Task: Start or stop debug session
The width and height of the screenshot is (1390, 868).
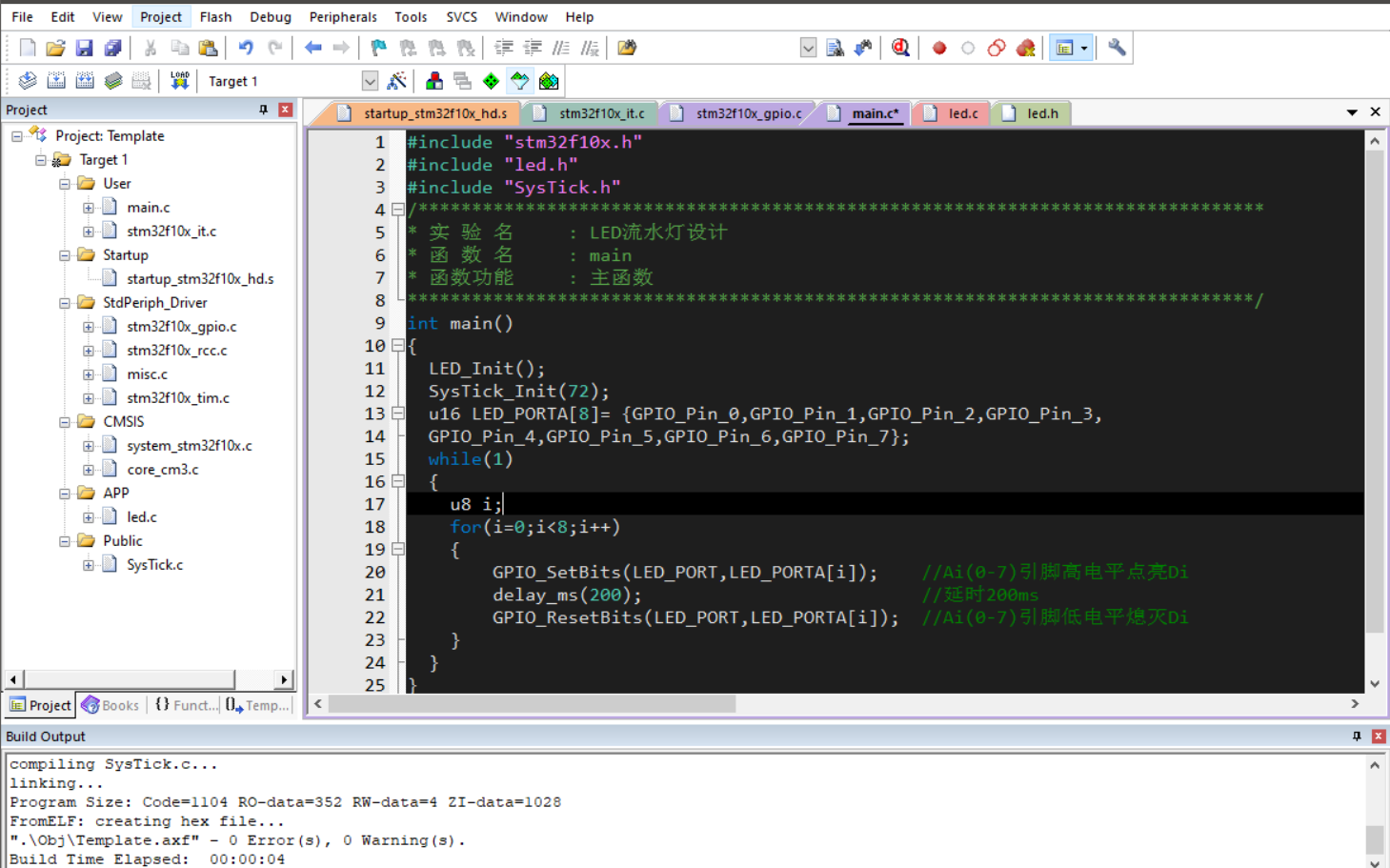Action: [900, 48]
